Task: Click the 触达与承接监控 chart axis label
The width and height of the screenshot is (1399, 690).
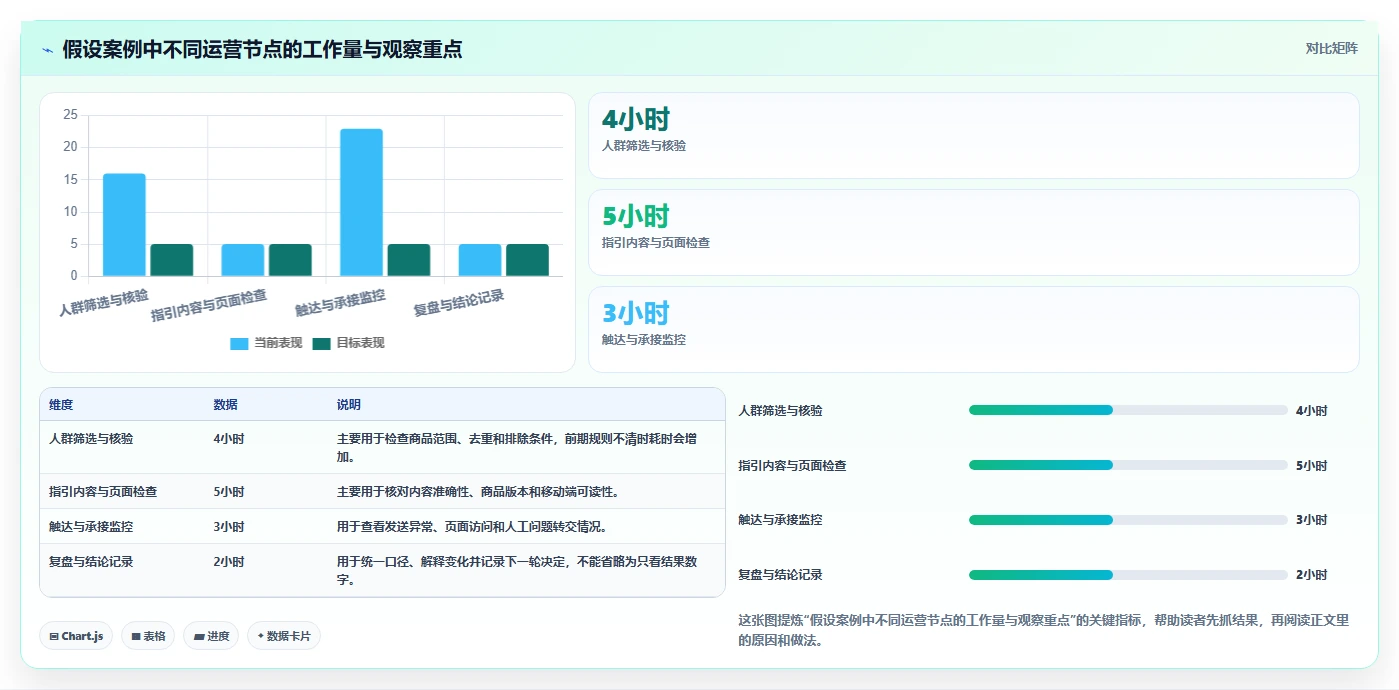Action: tap(340, 302)
